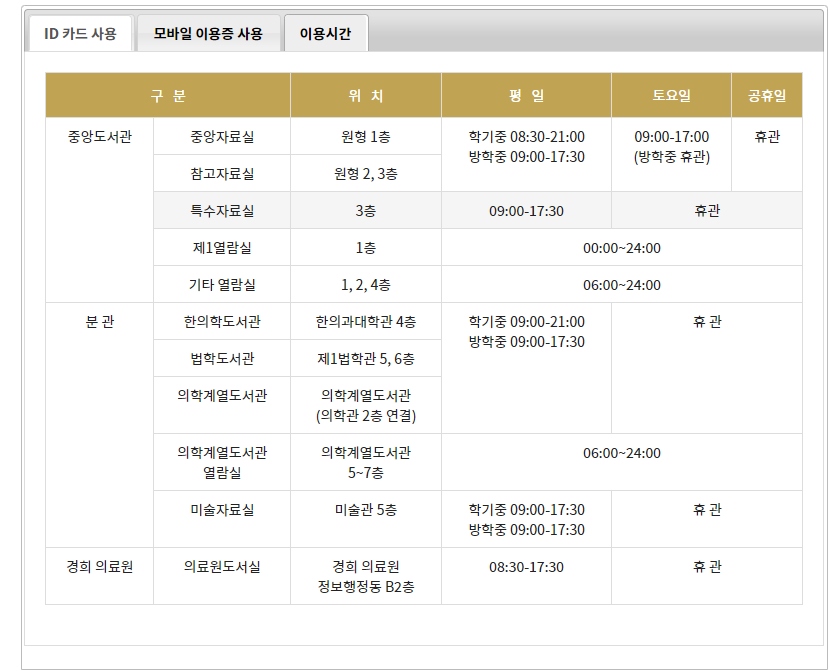Click the 제1열람실 row label
The image size is (830, 671).
point(222,248)
